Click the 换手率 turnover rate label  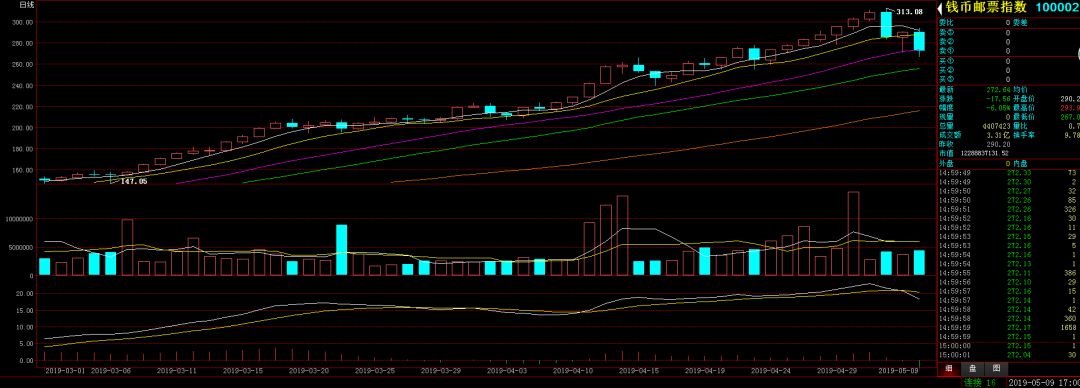[x=1025, y=135]
